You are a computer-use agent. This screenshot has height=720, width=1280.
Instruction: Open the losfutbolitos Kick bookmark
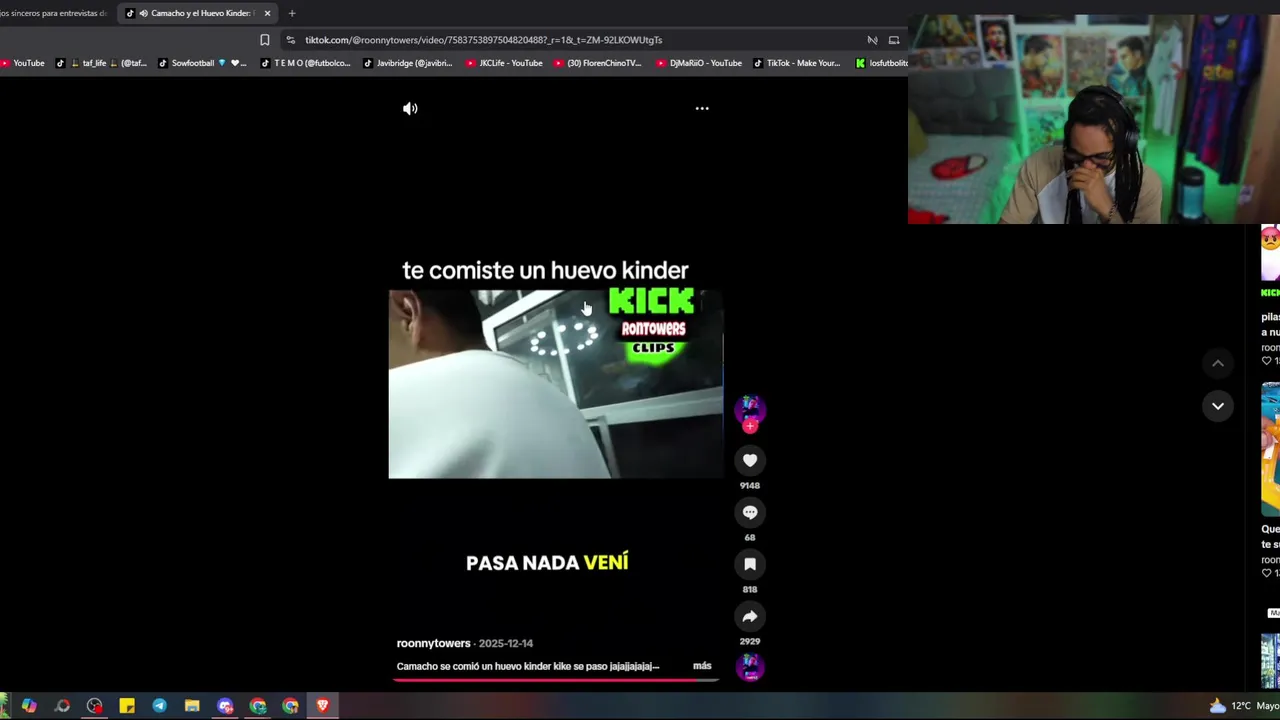pos(881,63)
